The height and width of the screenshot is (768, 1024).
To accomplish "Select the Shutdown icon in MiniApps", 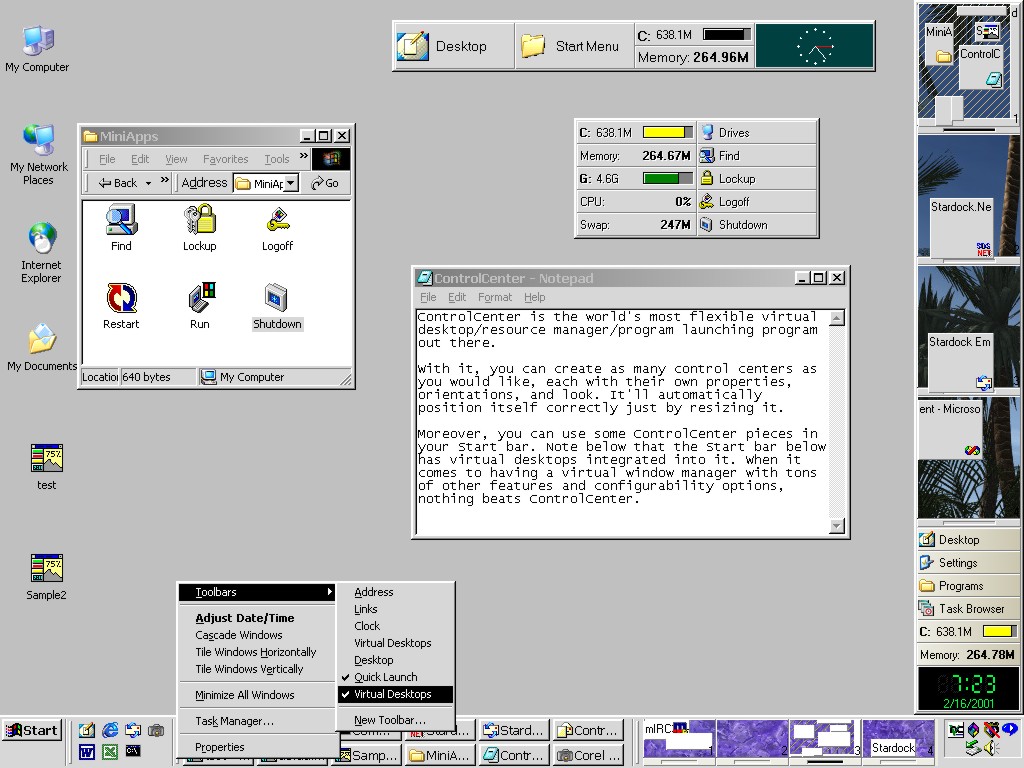I will click(277, 306).
